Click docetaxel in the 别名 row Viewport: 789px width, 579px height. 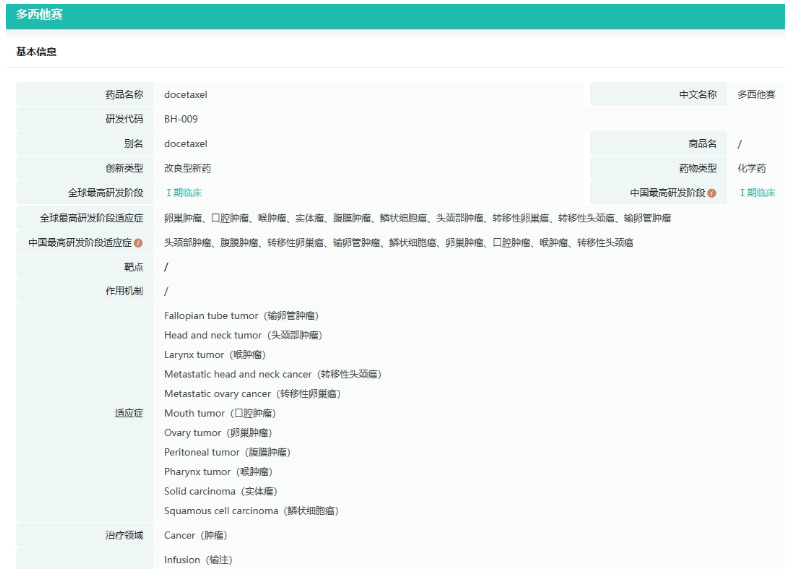point(186,144)
